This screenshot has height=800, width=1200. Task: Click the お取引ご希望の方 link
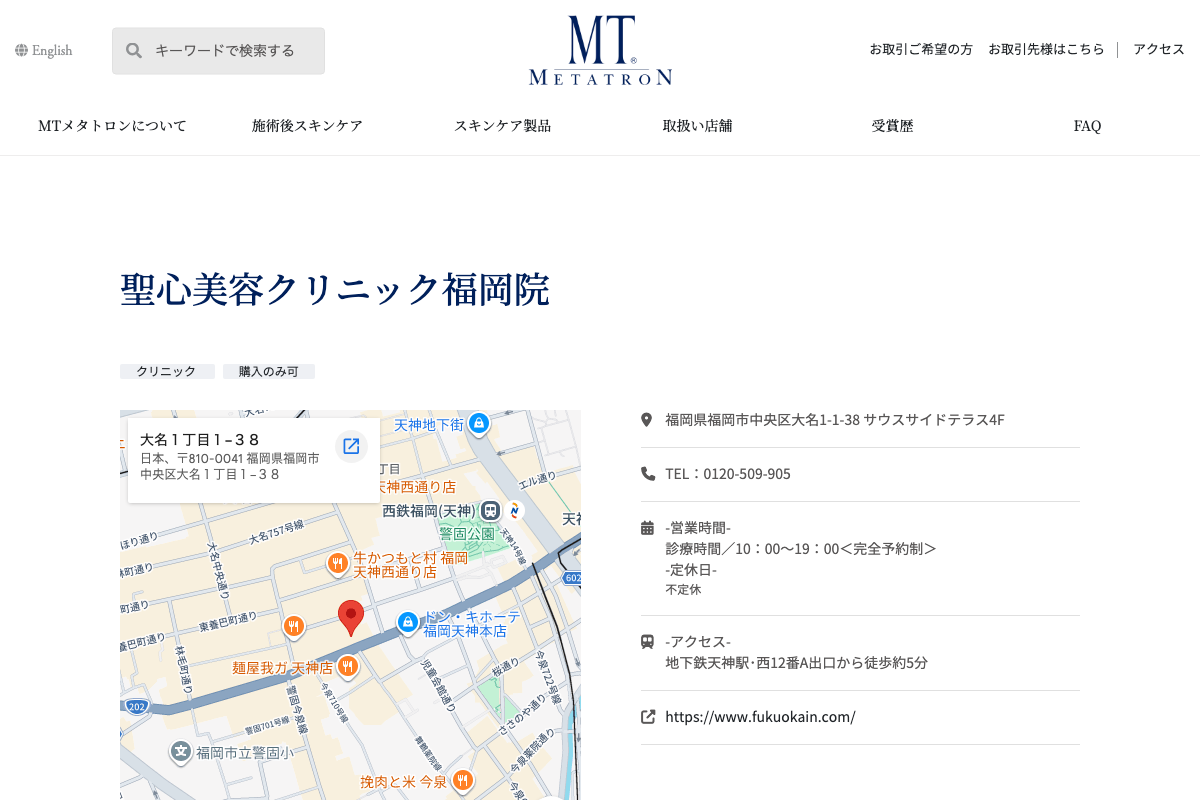pyautogui.click(x=919, y=49)
